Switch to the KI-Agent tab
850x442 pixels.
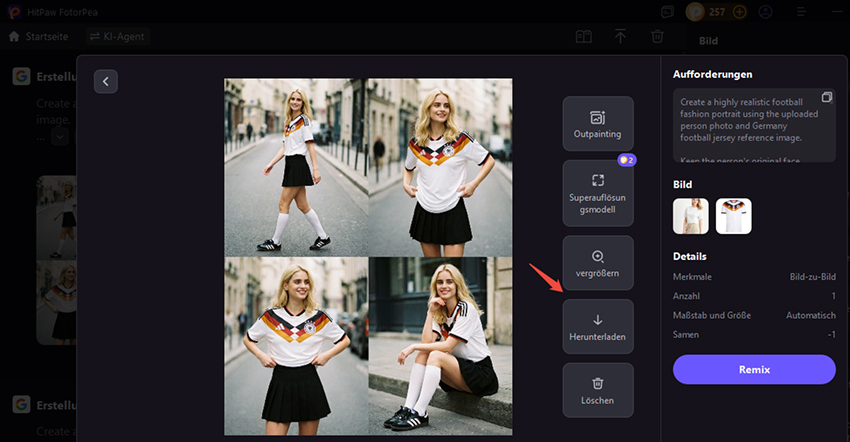click(118, 36)
